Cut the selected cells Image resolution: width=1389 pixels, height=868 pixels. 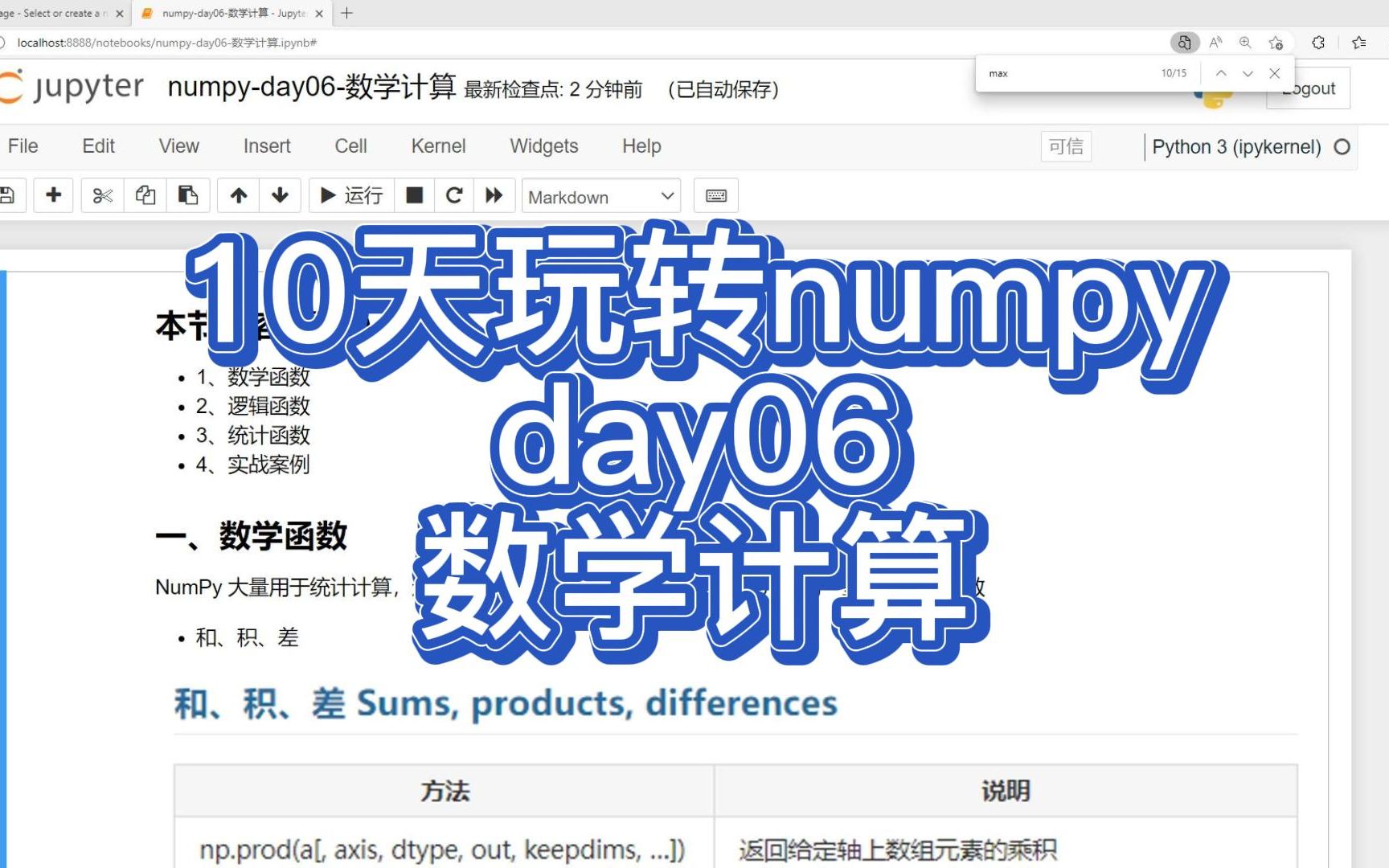coord(101,195)
